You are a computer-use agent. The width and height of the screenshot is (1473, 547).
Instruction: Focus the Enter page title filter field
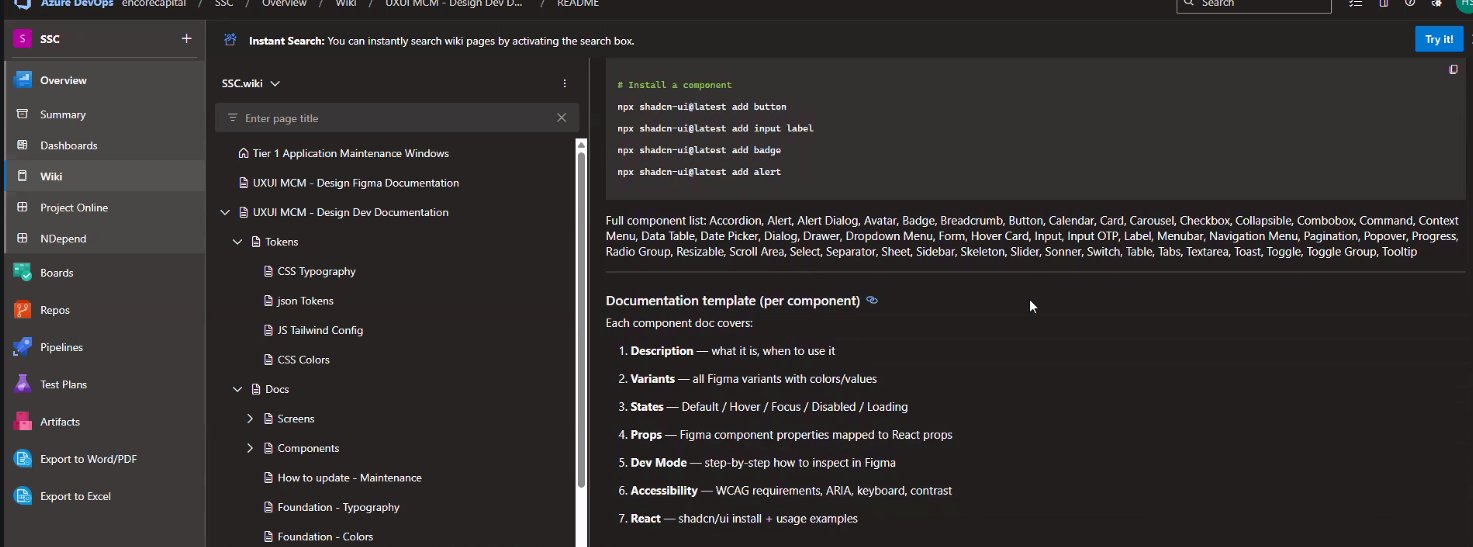(397, 118)
